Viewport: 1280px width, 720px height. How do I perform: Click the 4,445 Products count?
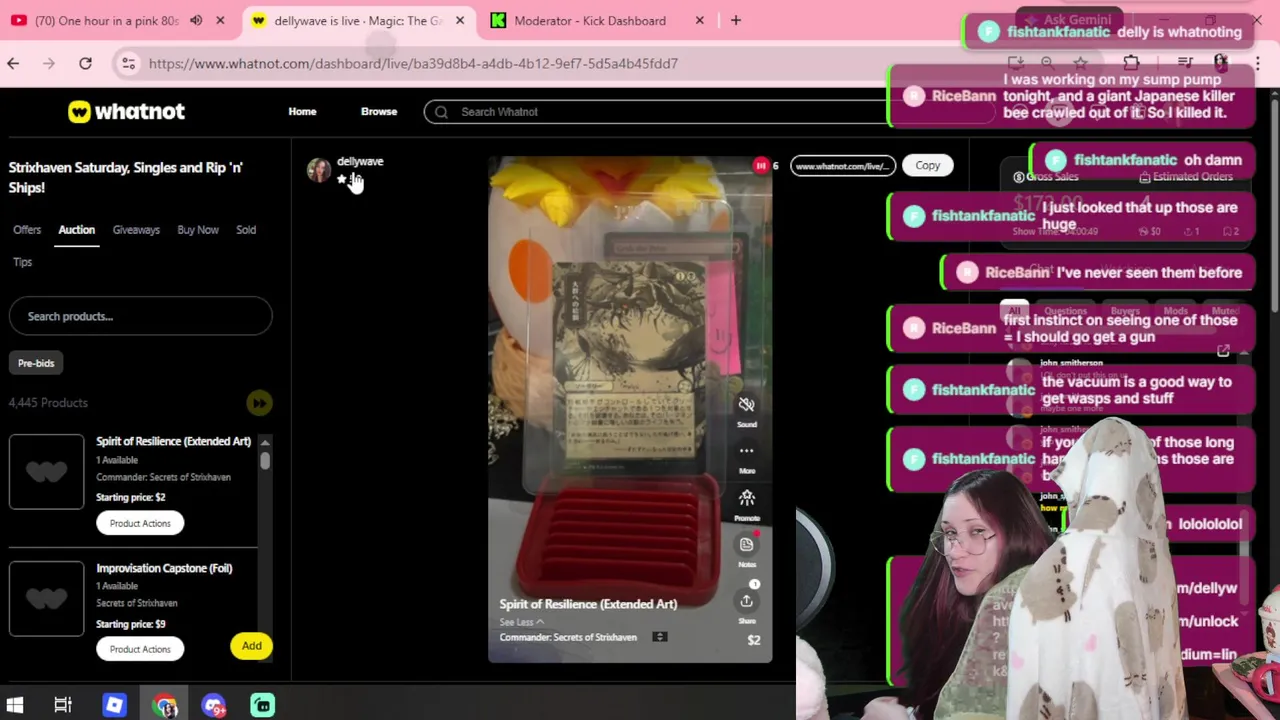(x=48, y=403)
